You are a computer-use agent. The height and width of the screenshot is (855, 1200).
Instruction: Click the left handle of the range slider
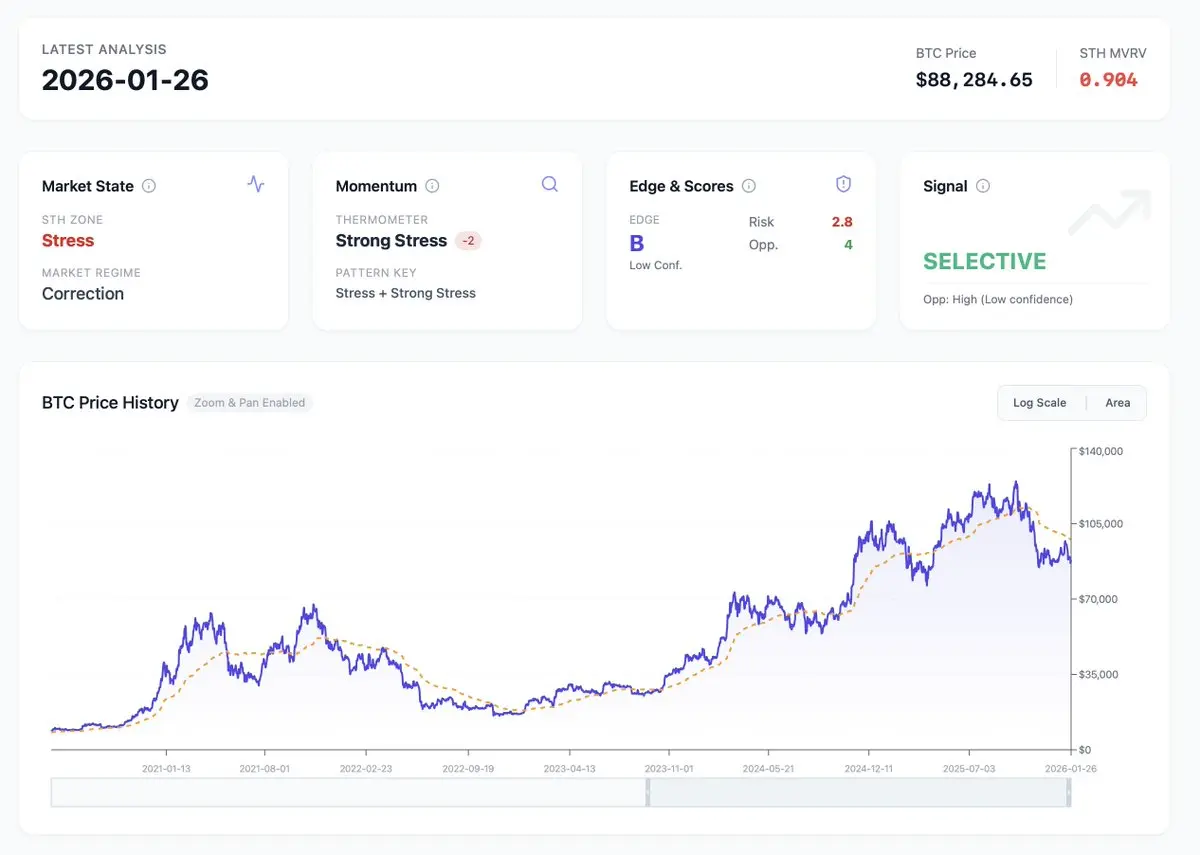pos(647,793)
